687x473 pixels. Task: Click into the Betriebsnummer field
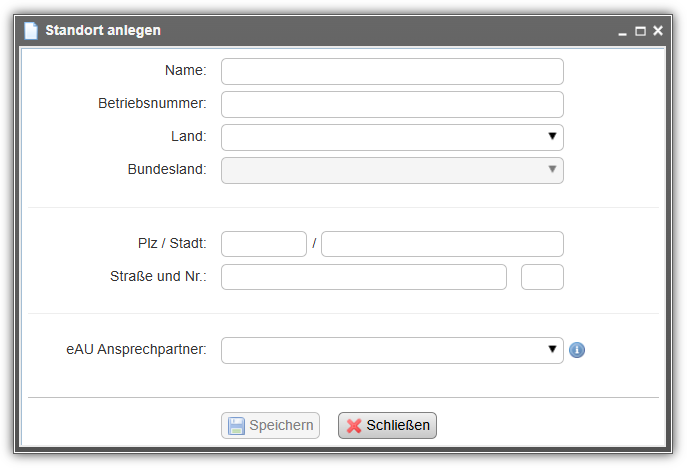point(392,104)
